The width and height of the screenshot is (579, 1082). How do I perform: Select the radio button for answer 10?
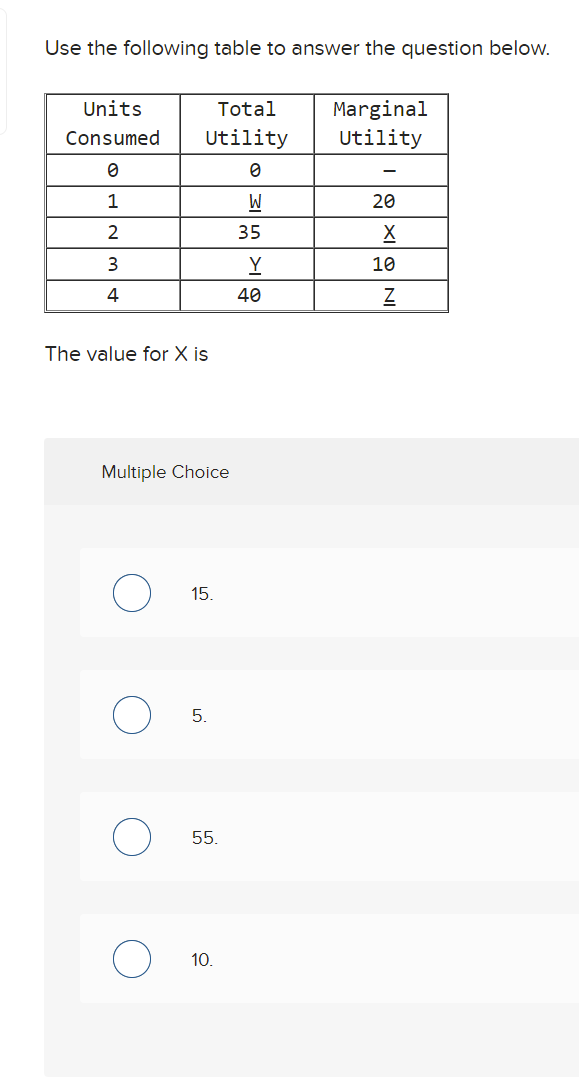tap(131, 959)
